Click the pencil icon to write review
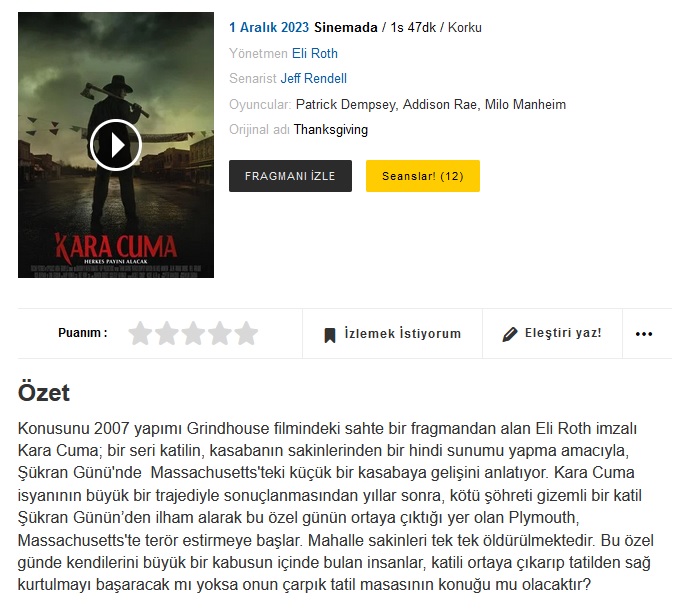Viewport: 681px width, 614px height. [x=510, y=334]
